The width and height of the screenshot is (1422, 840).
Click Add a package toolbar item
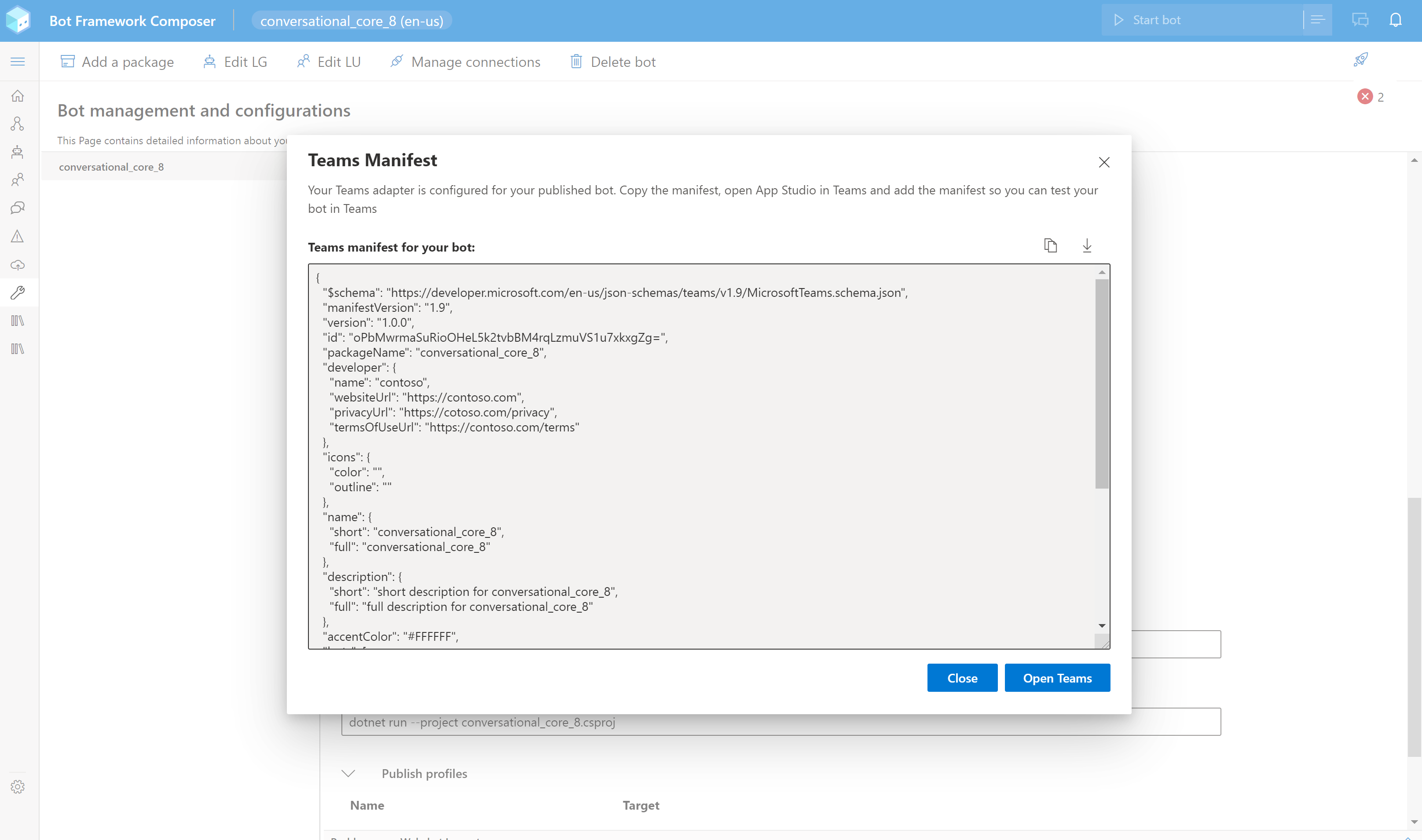[x=117, y=62]
